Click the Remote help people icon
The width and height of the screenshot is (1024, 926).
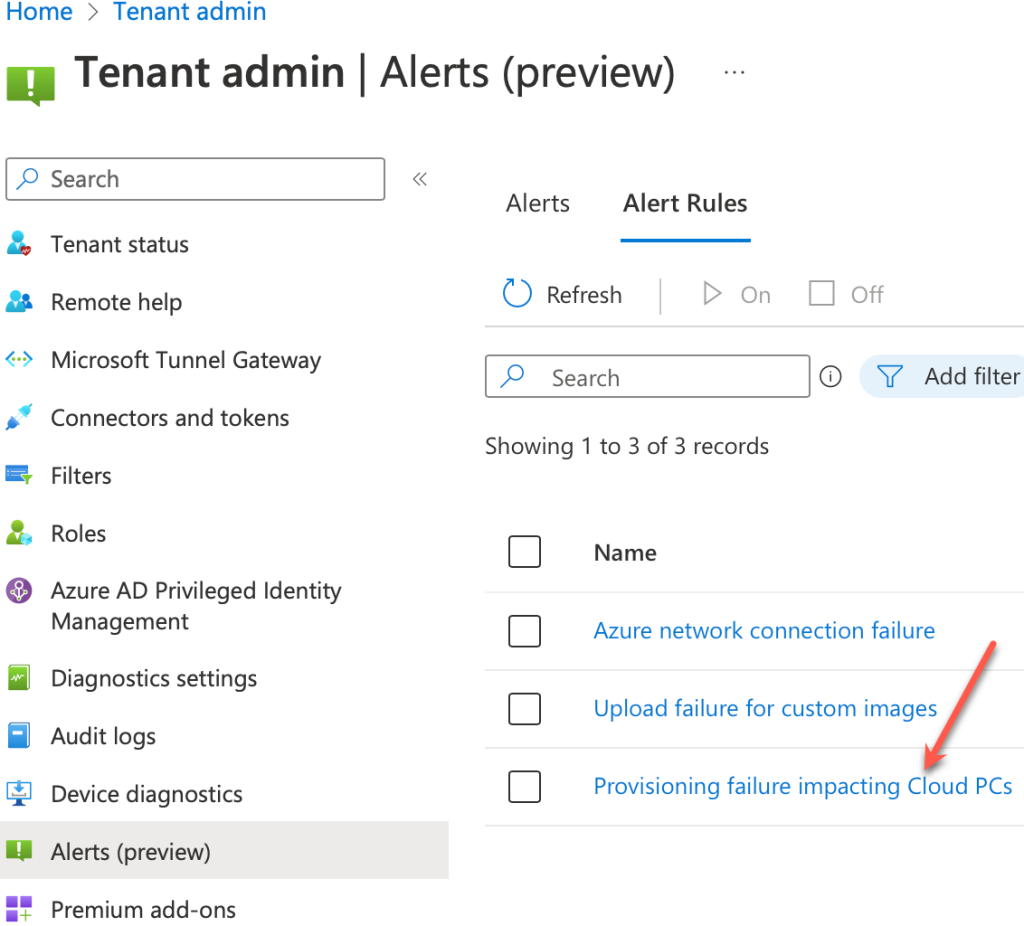[x=19, y=302]
